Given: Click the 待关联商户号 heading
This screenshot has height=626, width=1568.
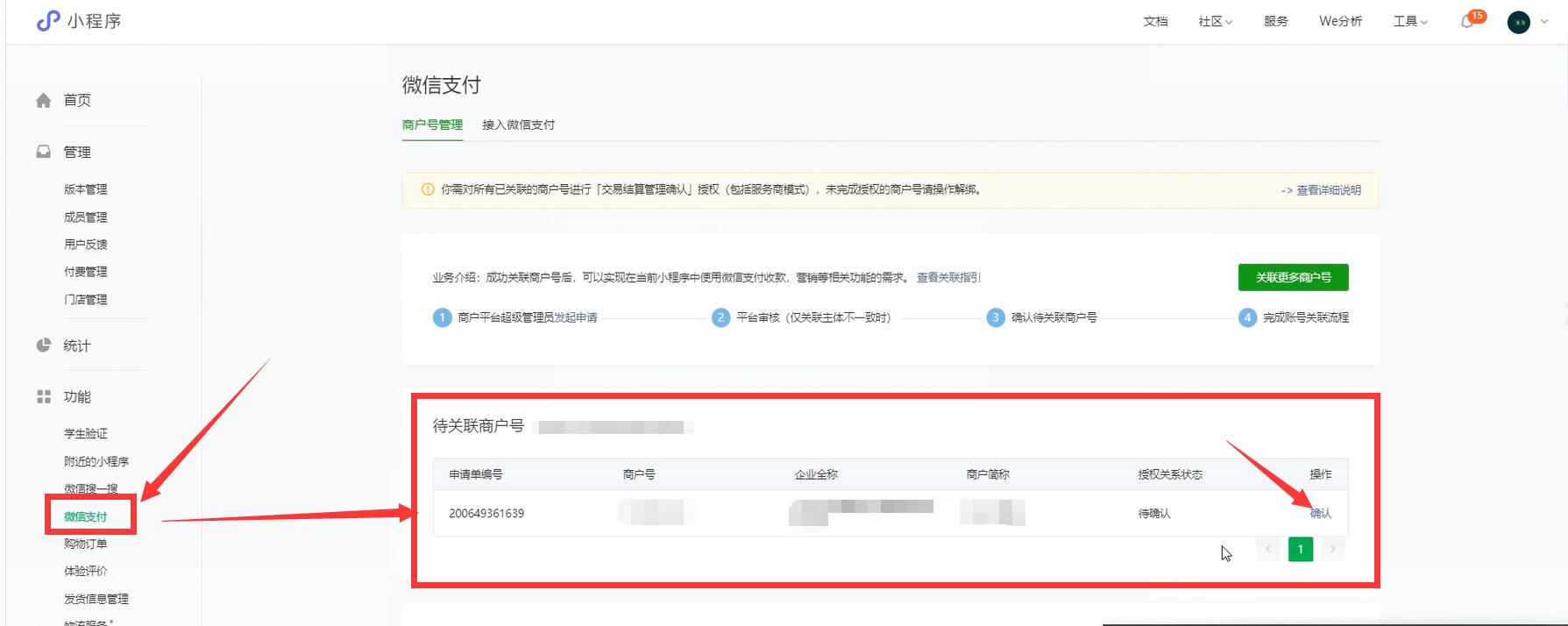Looking at the screenshot, I should point(479,426).
